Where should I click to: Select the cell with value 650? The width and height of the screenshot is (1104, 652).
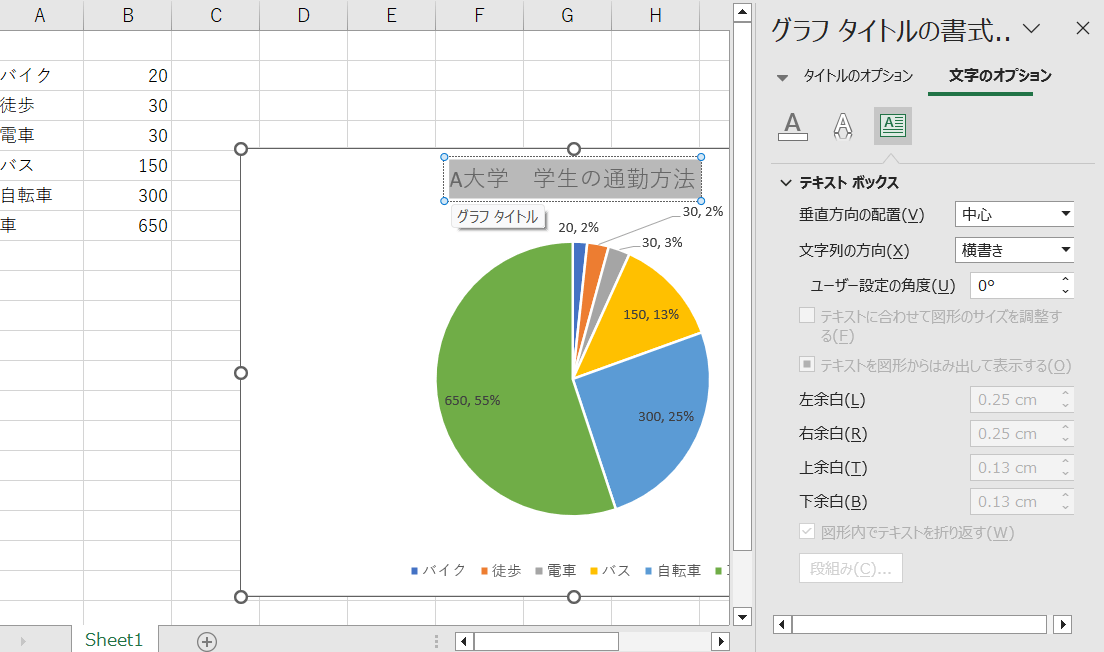(127, 225)
